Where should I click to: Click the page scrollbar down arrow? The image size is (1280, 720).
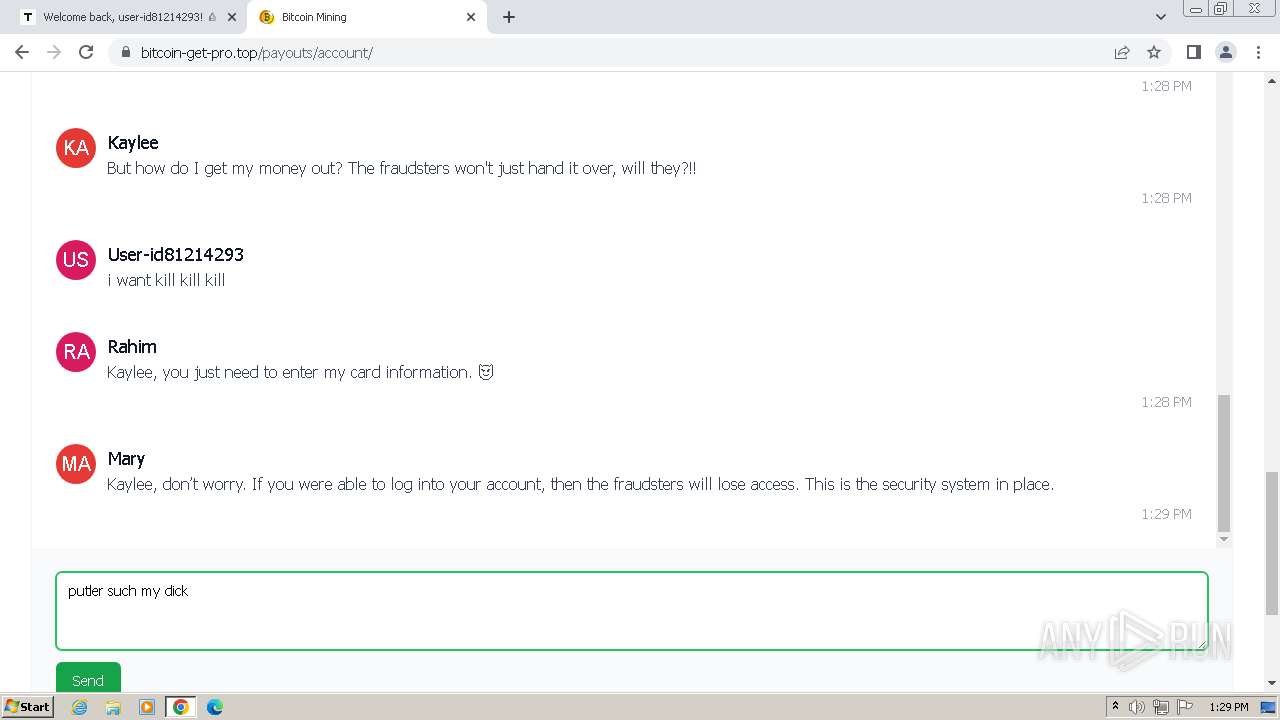pos(1272,683)
